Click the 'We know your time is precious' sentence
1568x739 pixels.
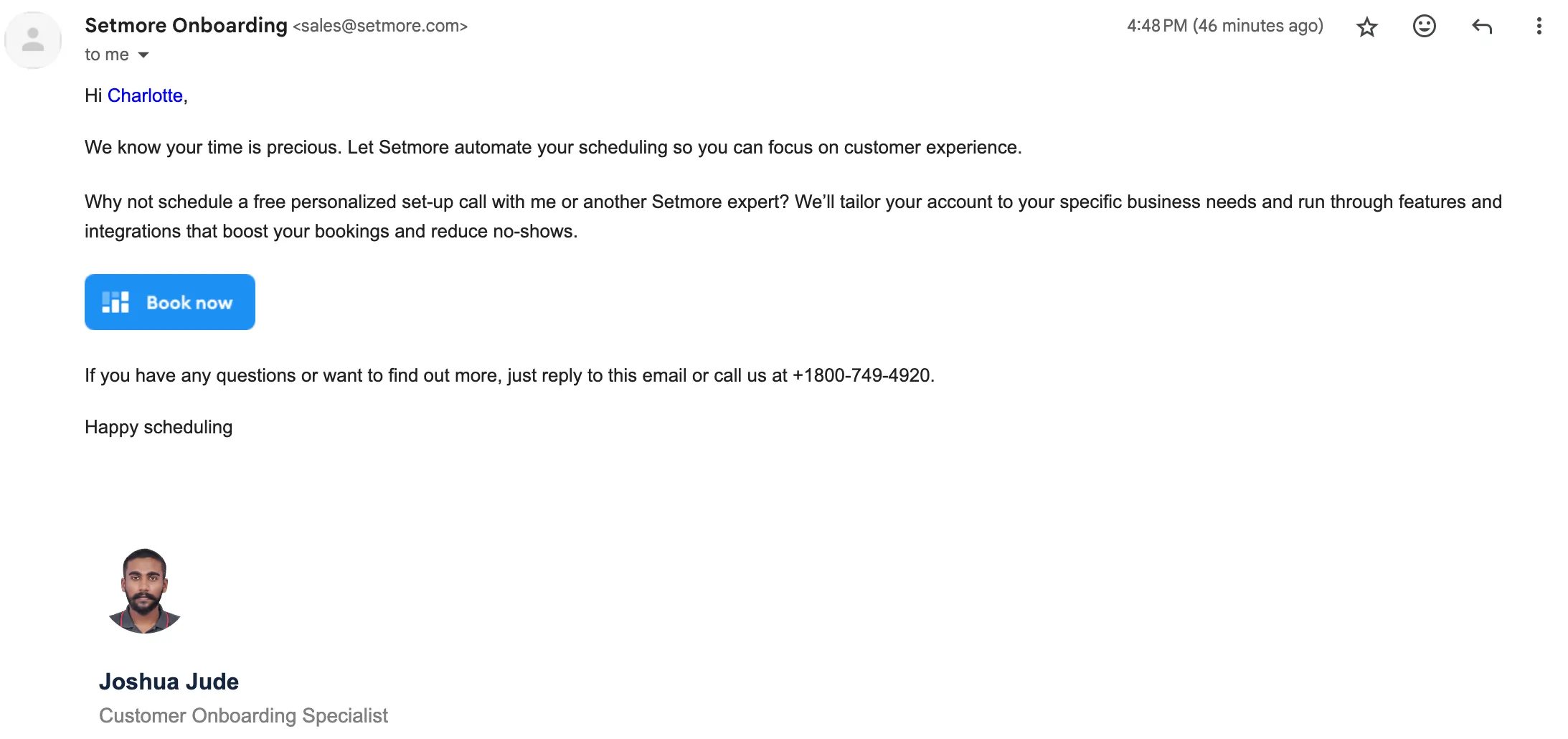coord(553,147)
